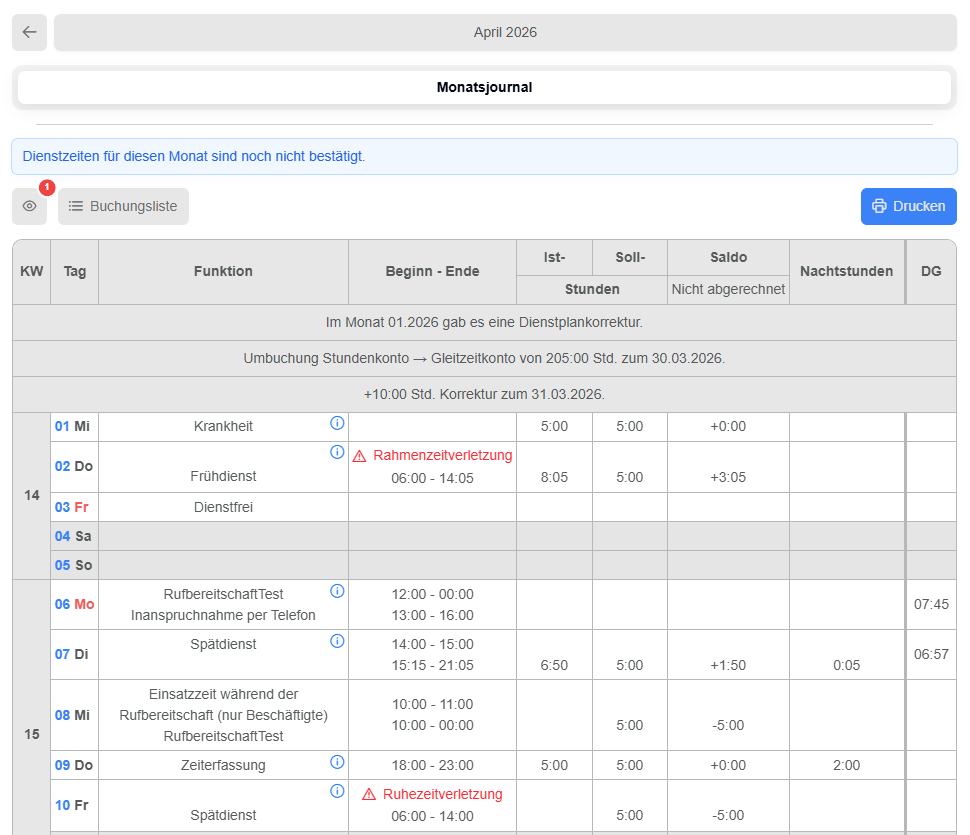Viewport: 970px width, 835px height.
Task: Open the April 2026 month selector
Action: click(505, 32)
